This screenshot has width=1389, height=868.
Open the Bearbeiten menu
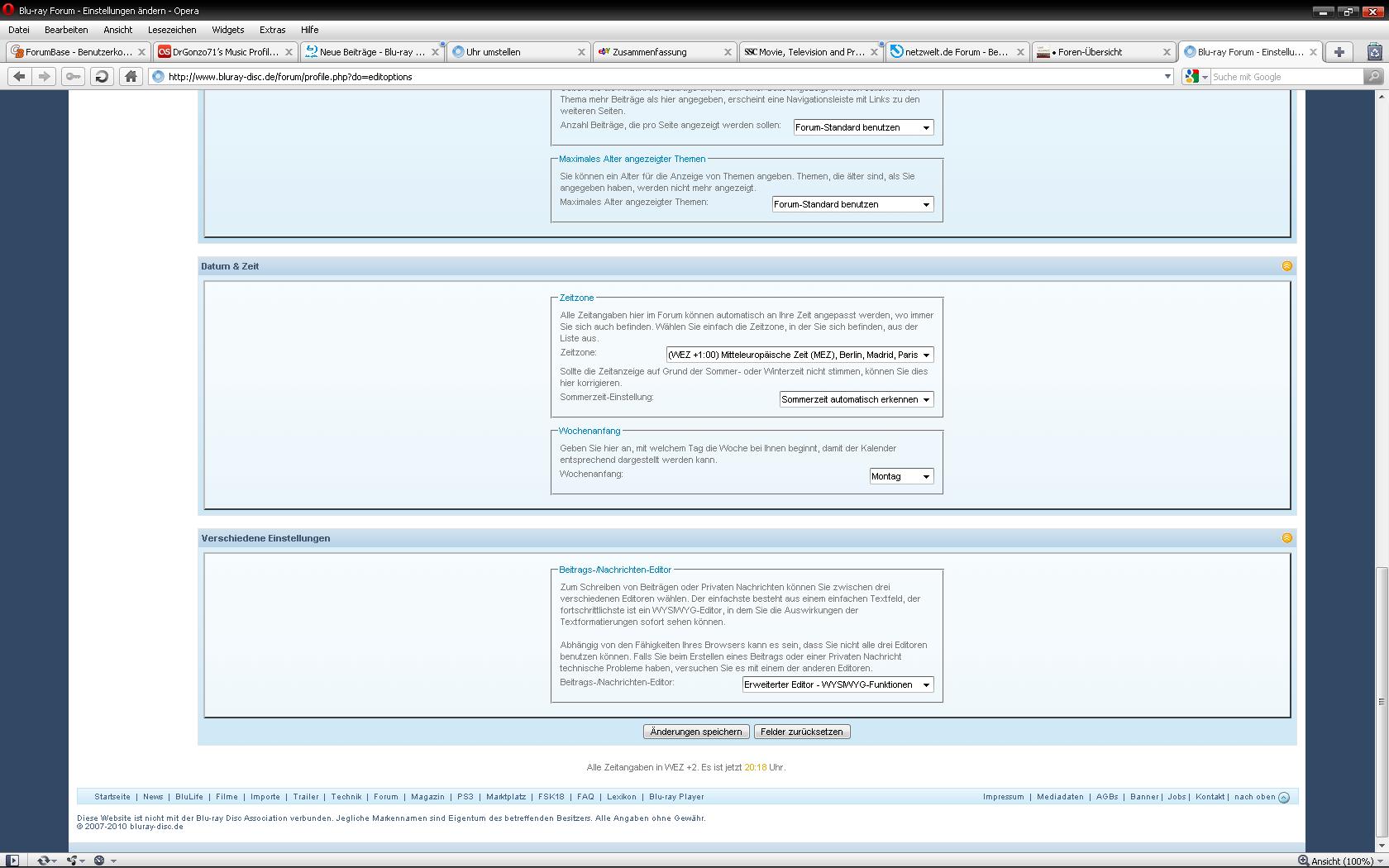click(66, 30)
